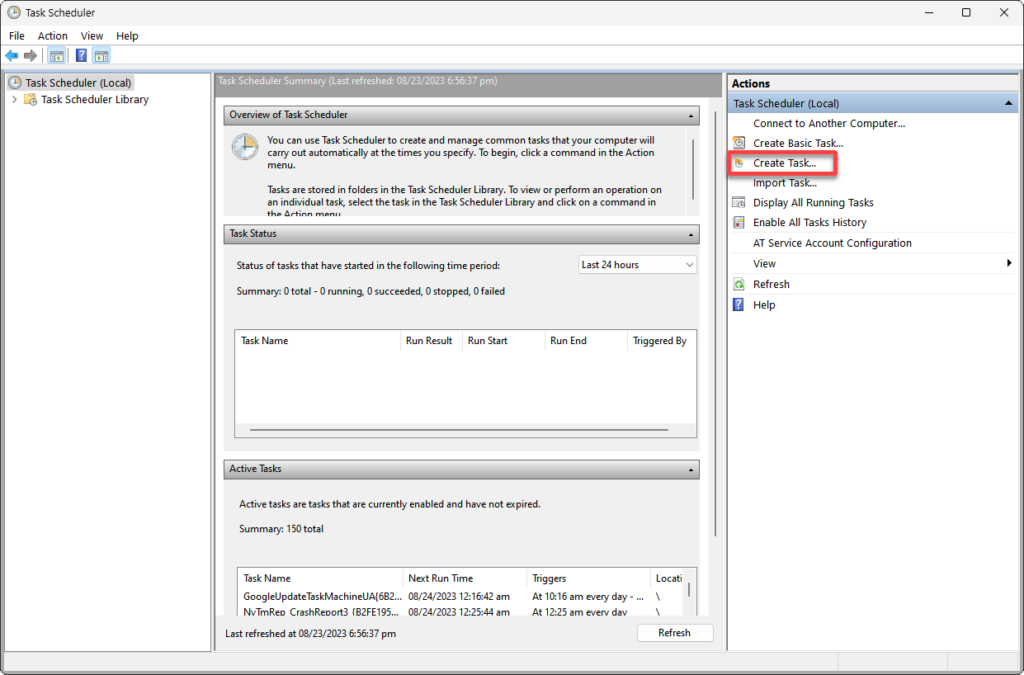Viewport: 1024px width, 675px height.
Task: Open the Action menu
Action: point(53,36)
